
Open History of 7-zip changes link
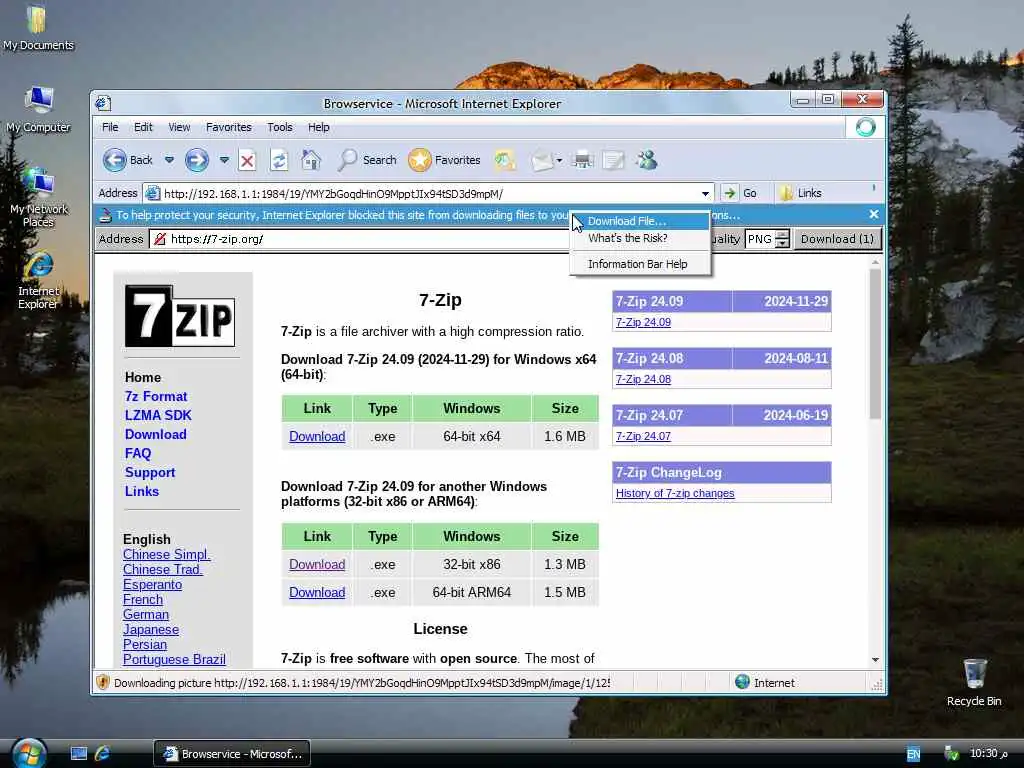click(x=675, y=493)
